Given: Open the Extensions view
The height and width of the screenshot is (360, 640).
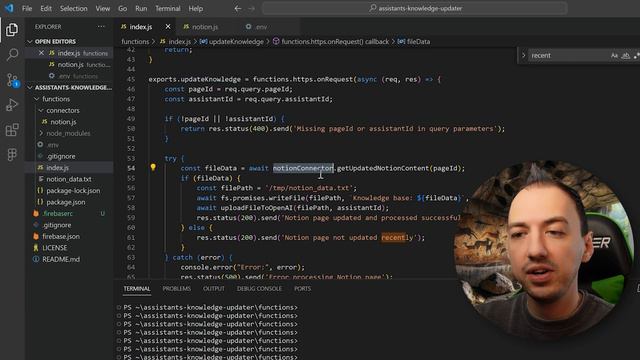Looking at the screenshot, I should click(x=12, y=130).
